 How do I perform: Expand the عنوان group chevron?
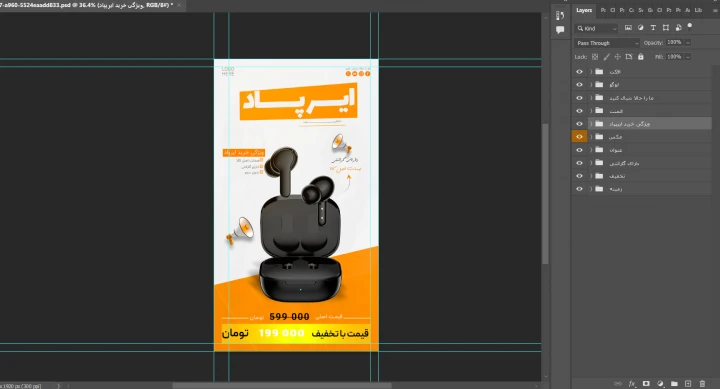click(x=591, y=150)
